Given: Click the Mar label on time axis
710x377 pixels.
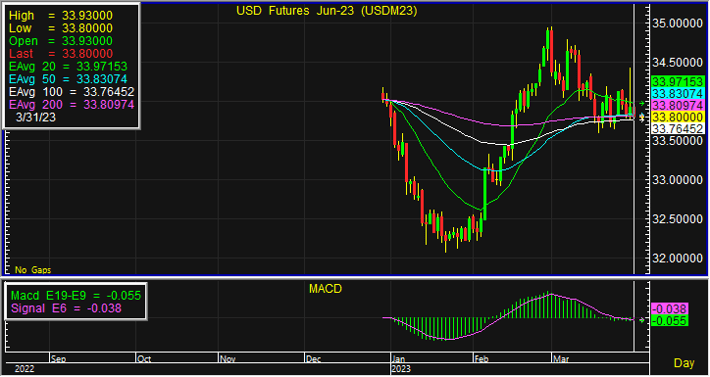Looking at the screenshot, I should (x=561, y=359).
